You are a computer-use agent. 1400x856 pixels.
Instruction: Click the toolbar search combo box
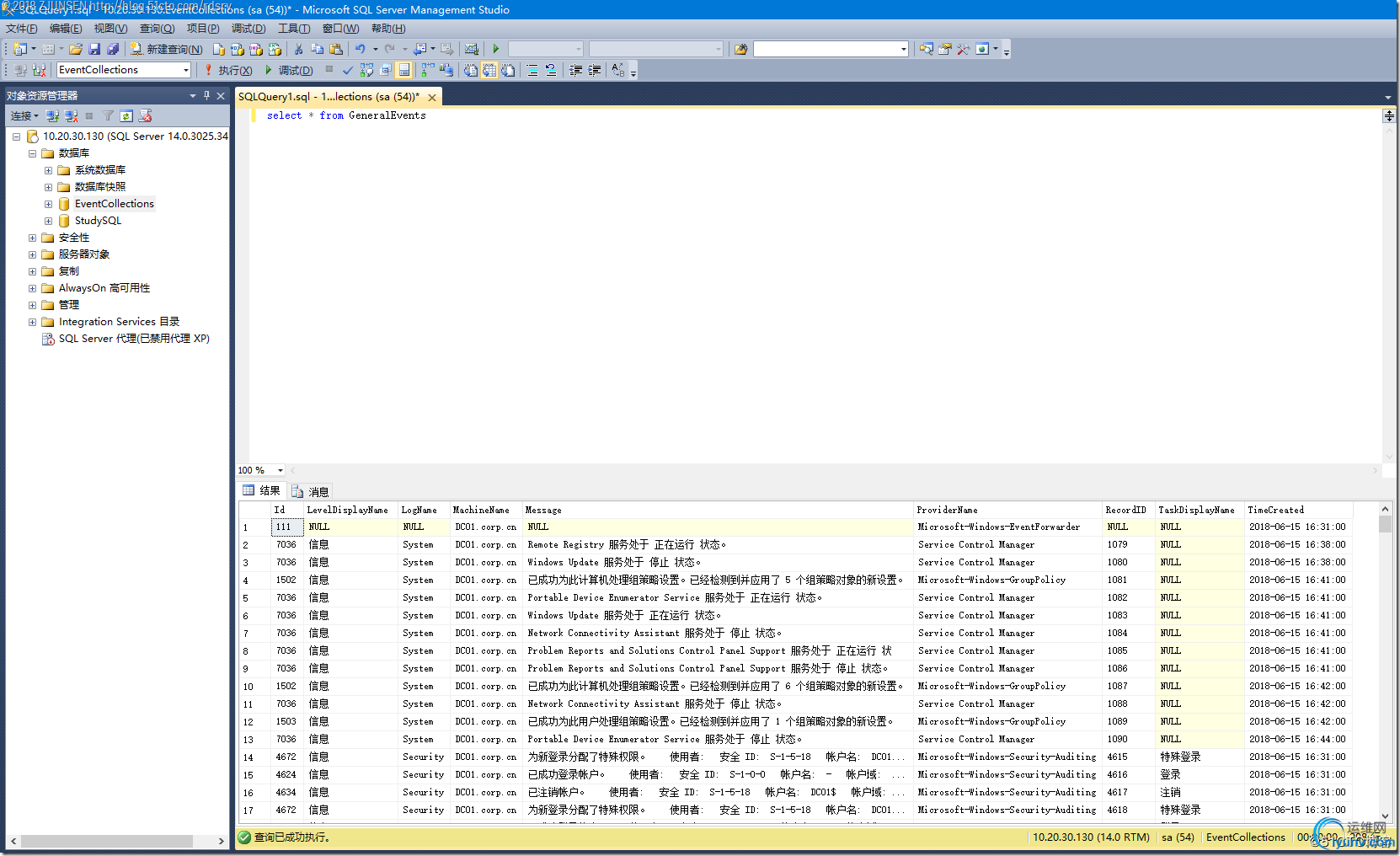pyautogui.click(x=831, y=49)
